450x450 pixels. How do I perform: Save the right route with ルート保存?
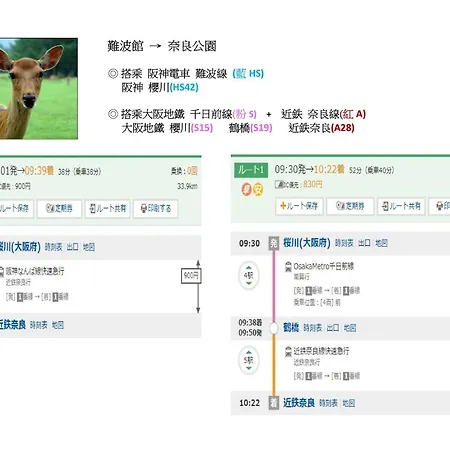299,206
